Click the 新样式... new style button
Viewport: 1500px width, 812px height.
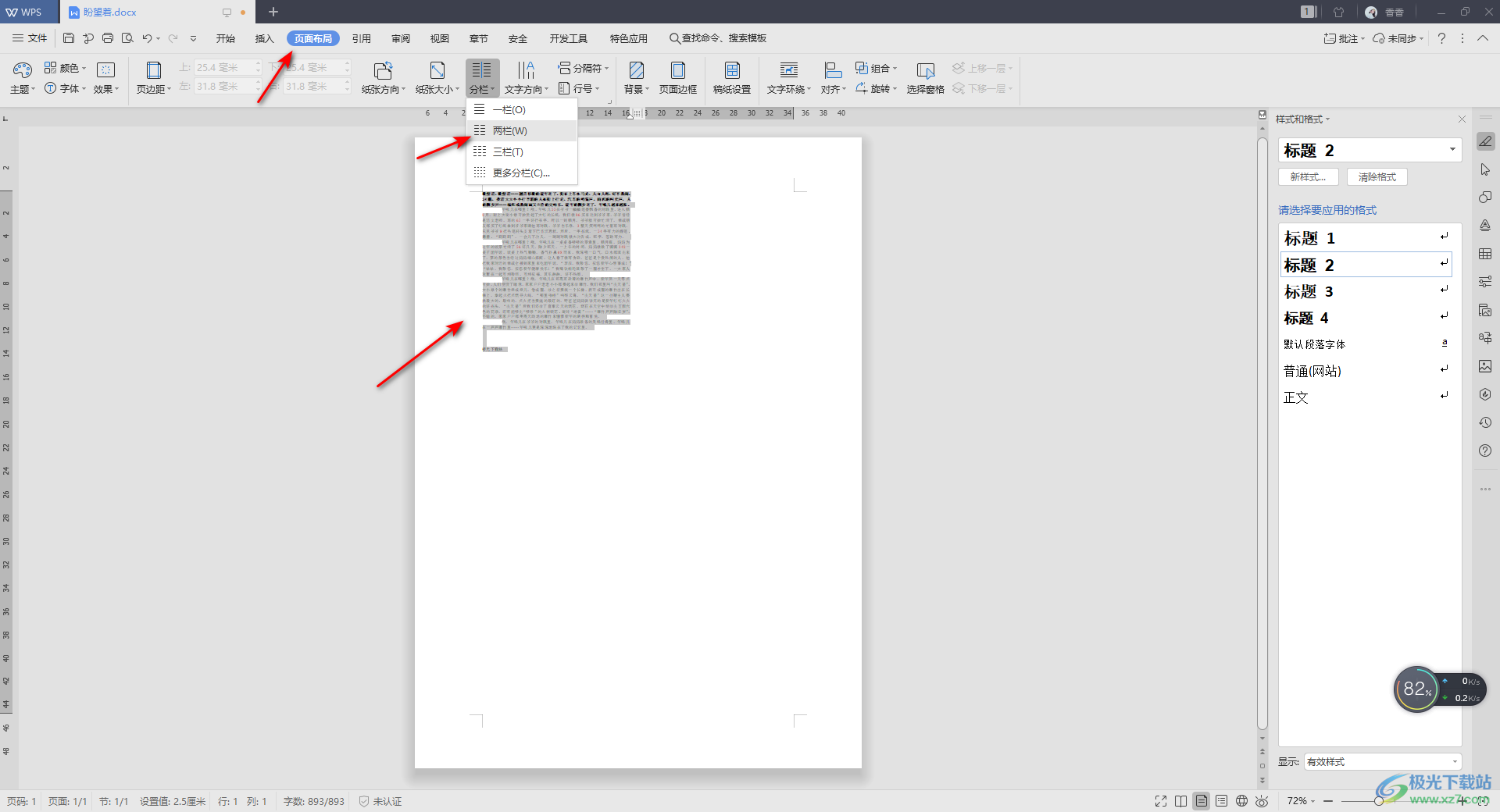[1308, 177]
